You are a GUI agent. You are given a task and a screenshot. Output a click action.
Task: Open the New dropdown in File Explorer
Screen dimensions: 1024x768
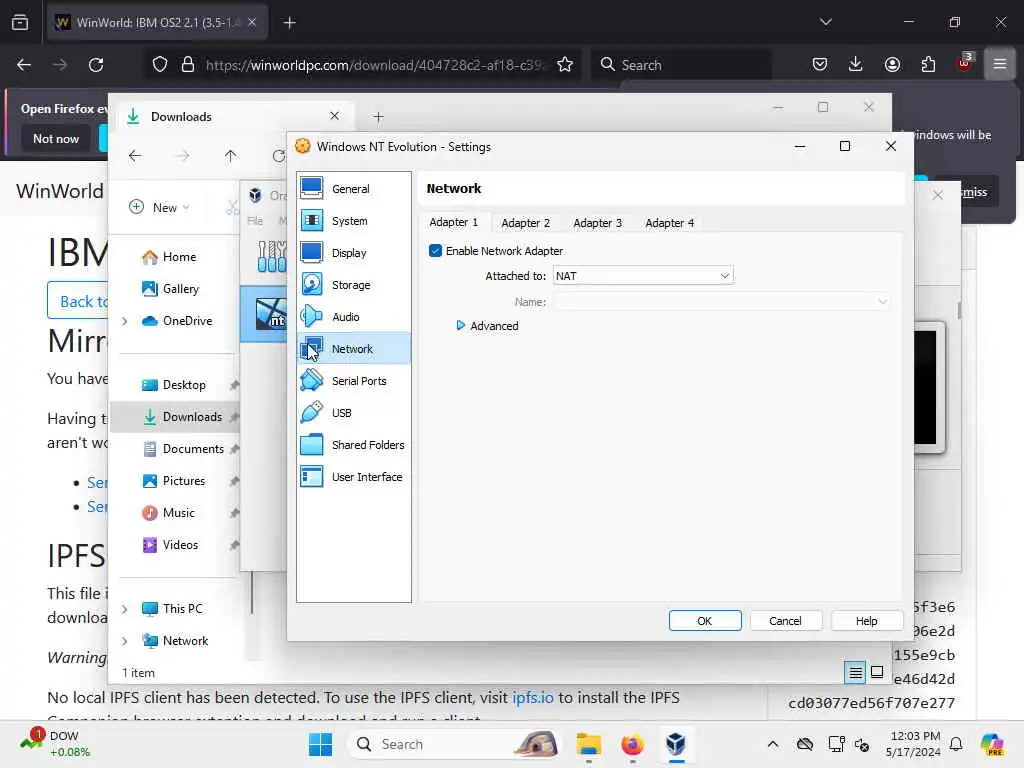[159, 207]
